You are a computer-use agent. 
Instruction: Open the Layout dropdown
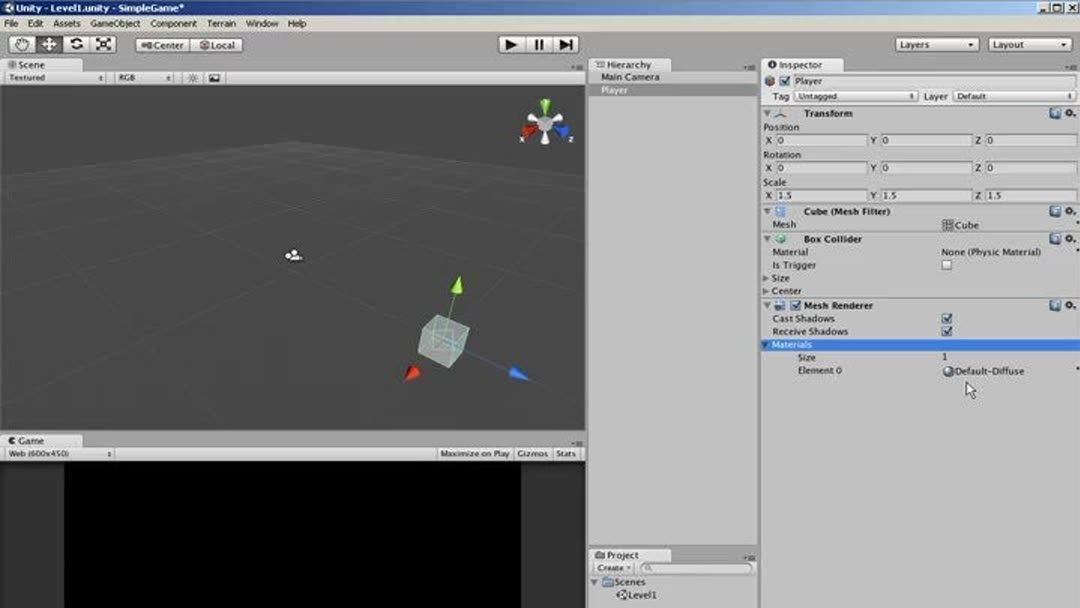tap(1029, 44)
